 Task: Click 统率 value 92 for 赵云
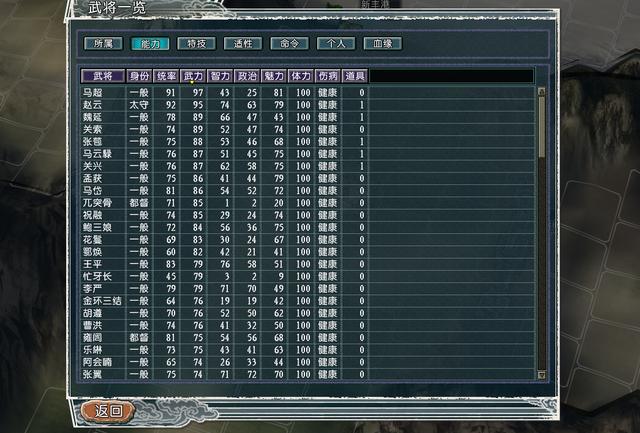pyautogui.click(x=171, y=105)
